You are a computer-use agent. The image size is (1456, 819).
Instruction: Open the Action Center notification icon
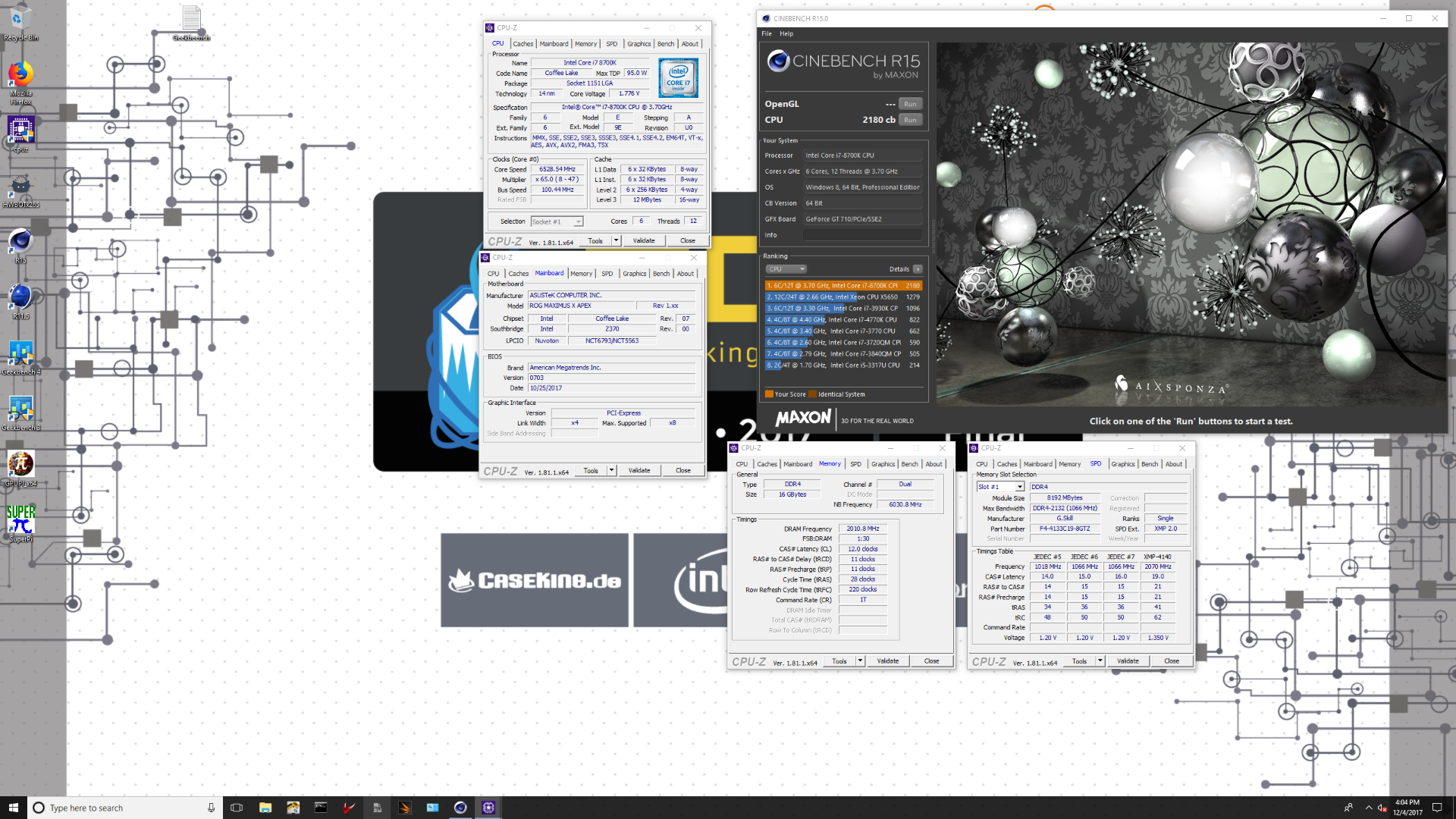point(1437,808)
